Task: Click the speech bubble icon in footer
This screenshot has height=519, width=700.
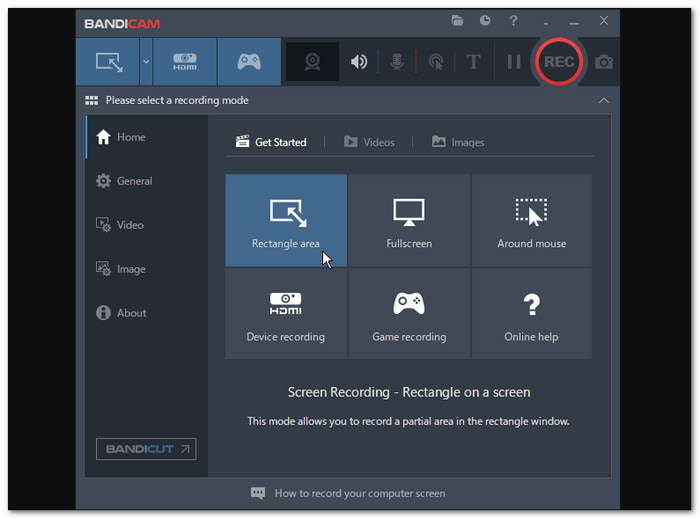Action: [x=258, y=493]
